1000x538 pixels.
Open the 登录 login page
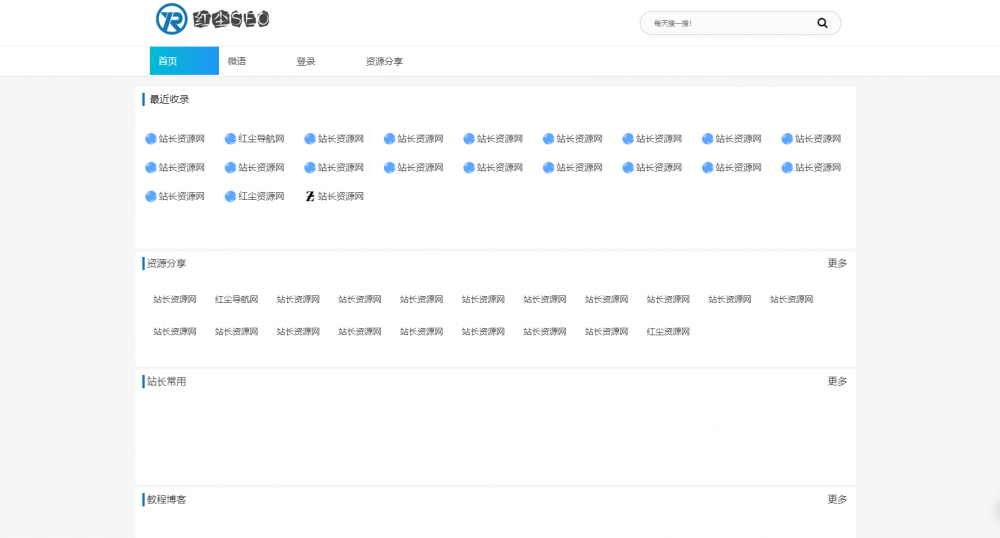[305, 61]
